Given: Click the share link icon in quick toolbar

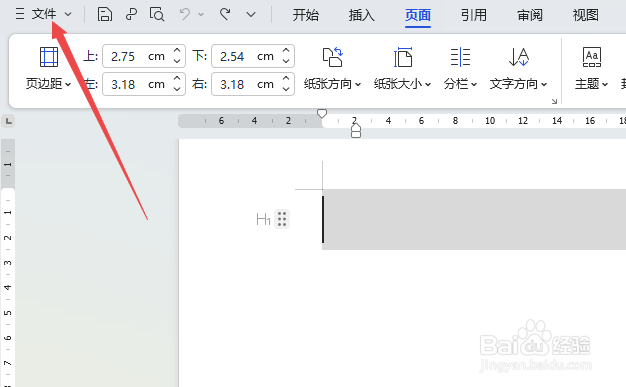Looking at the screenshot, I should (x=131, y=14).
